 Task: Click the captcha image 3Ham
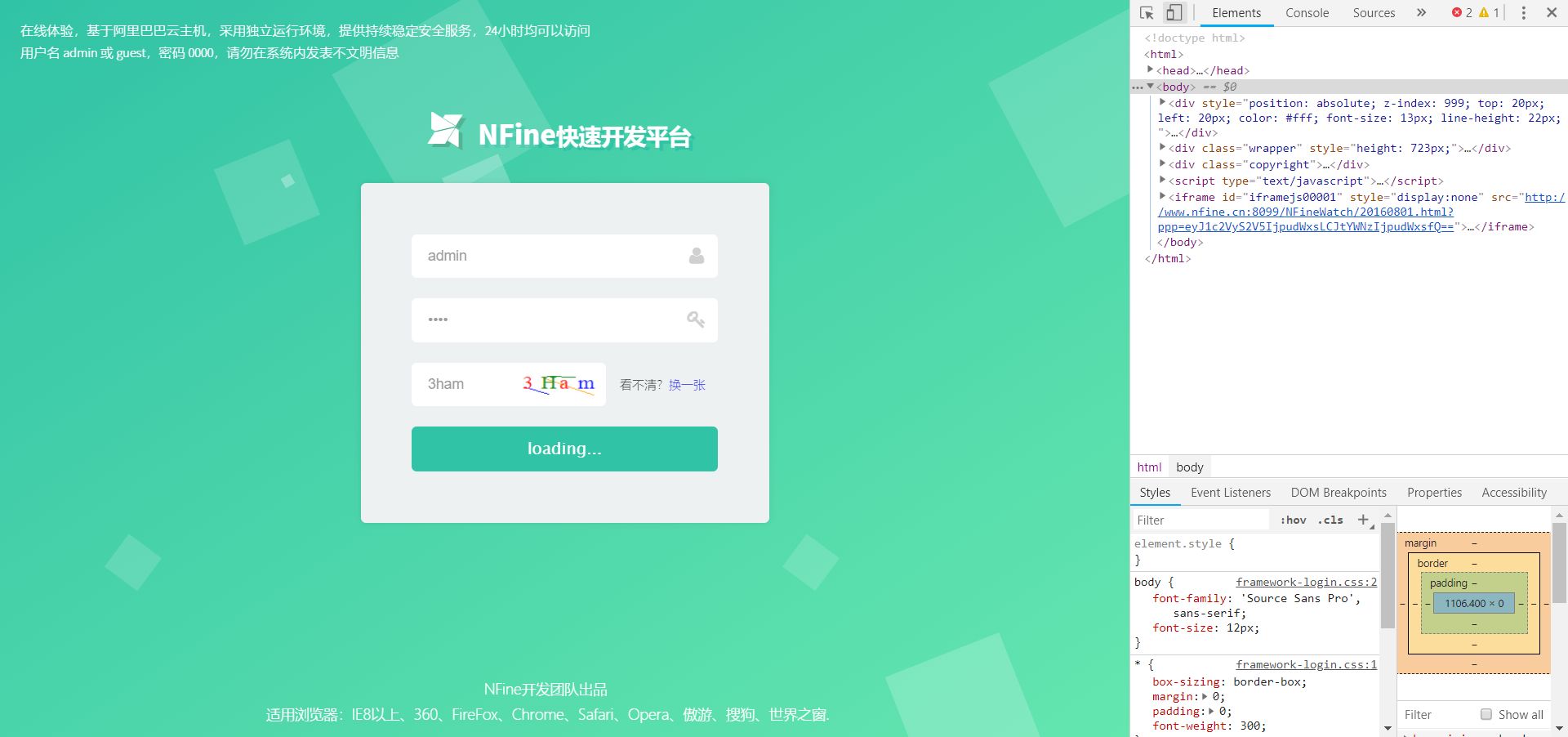click(x=559, y=384)
